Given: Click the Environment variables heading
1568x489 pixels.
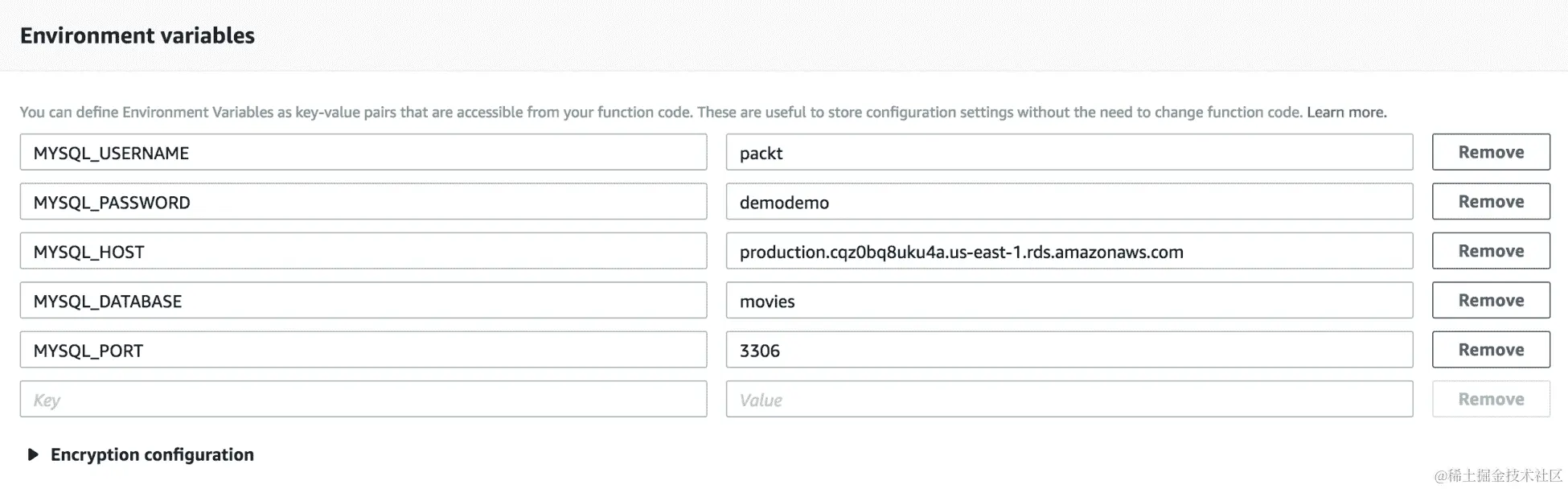Looking at the screenshot, I should pyautogui.click(x=138, y=35).
